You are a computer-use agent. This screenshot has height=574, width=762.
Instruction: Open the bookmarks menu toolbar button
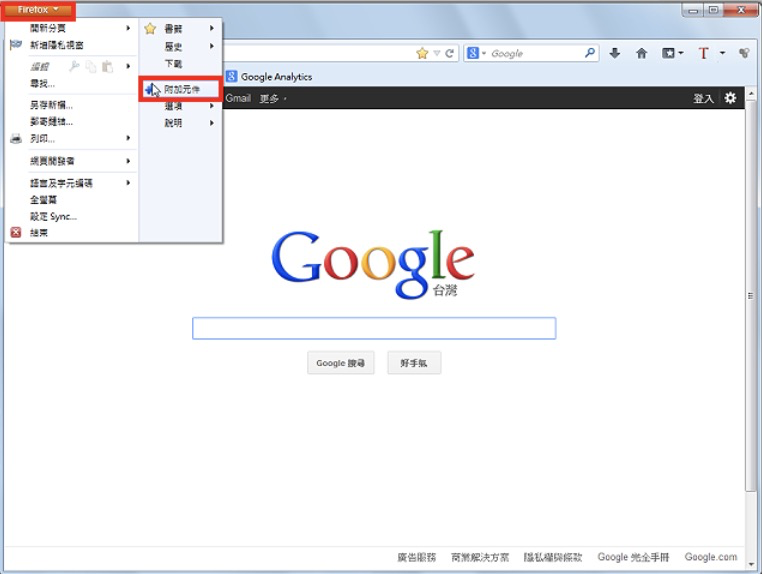click(672, 53)
